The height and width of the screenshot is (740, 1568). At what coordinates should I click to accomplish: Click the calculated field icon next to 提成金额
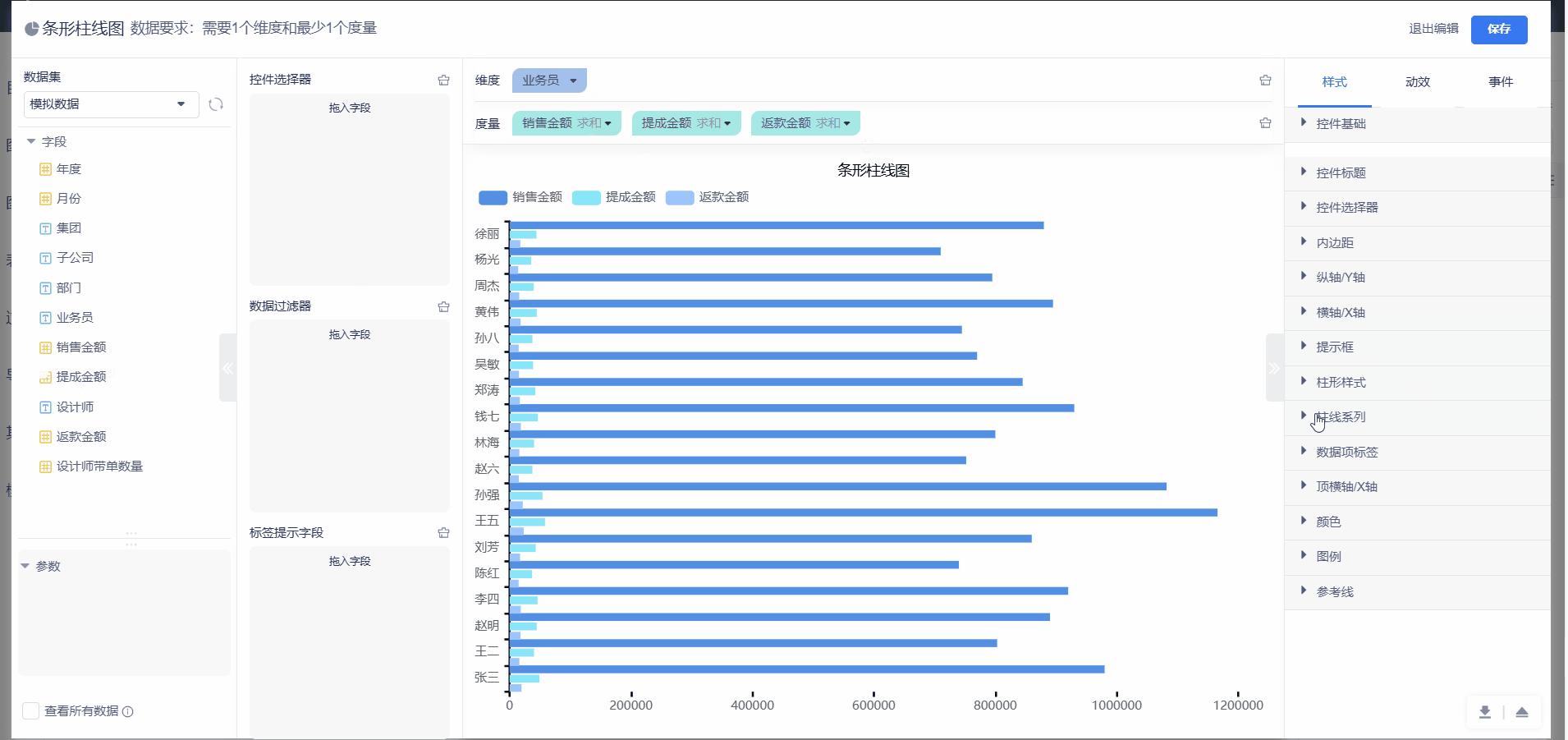45,377
